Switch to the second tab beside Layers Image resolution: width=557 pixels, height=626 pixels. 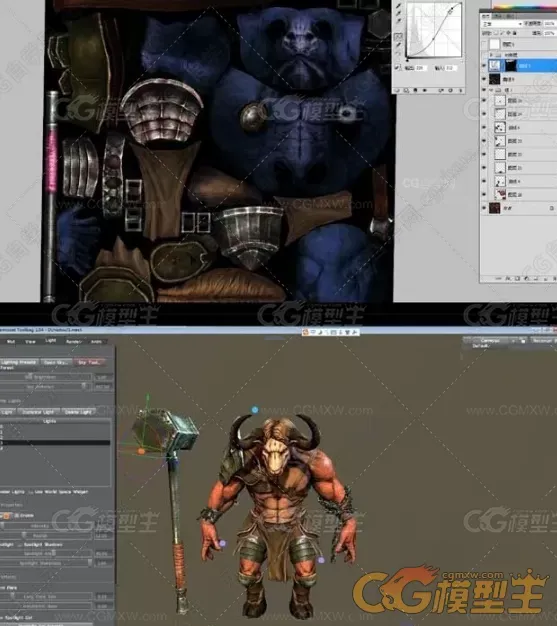pos(499,16)
